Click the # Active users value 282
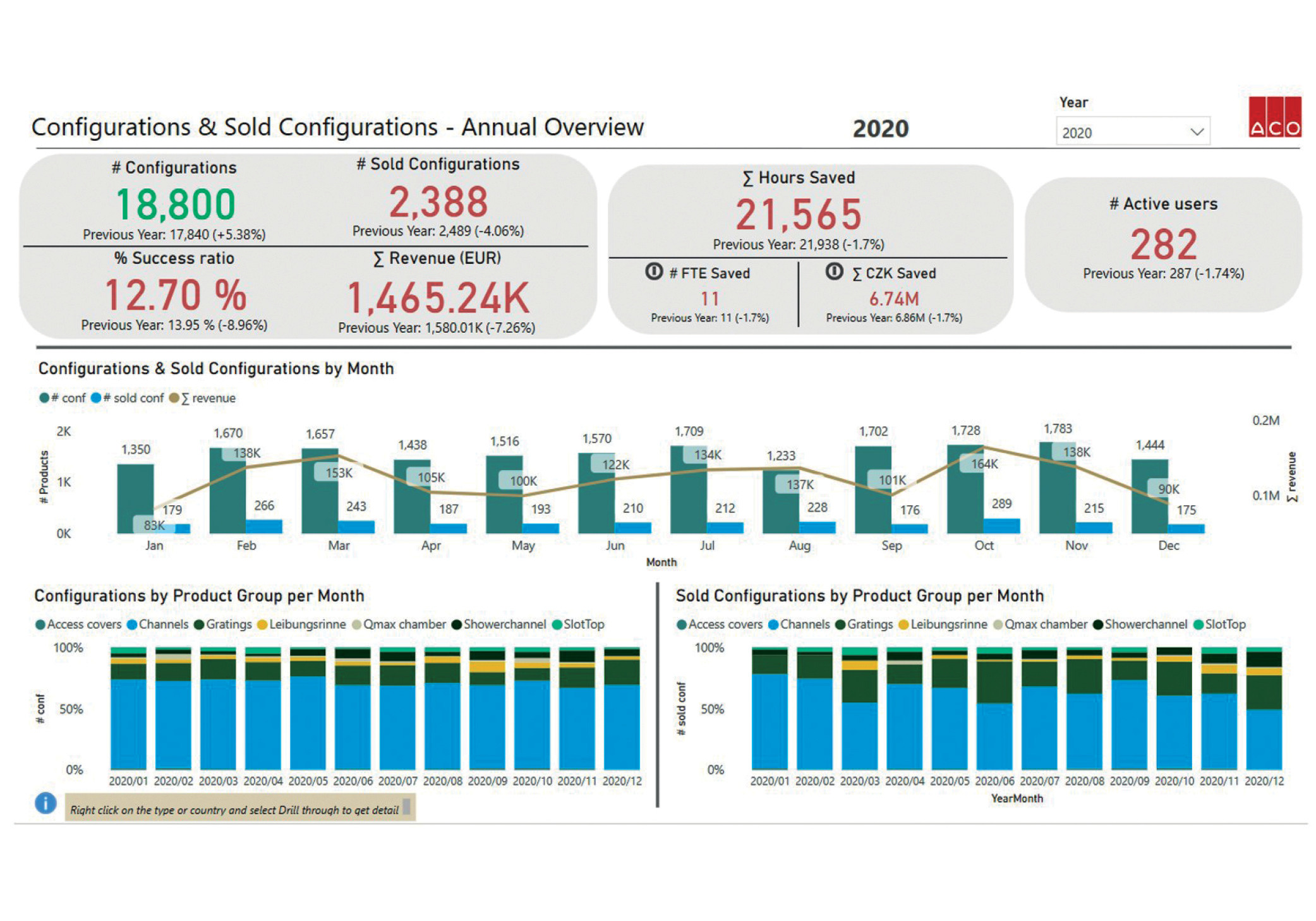The height and width of the screenshot is (921, 1316). [1163, 244]
